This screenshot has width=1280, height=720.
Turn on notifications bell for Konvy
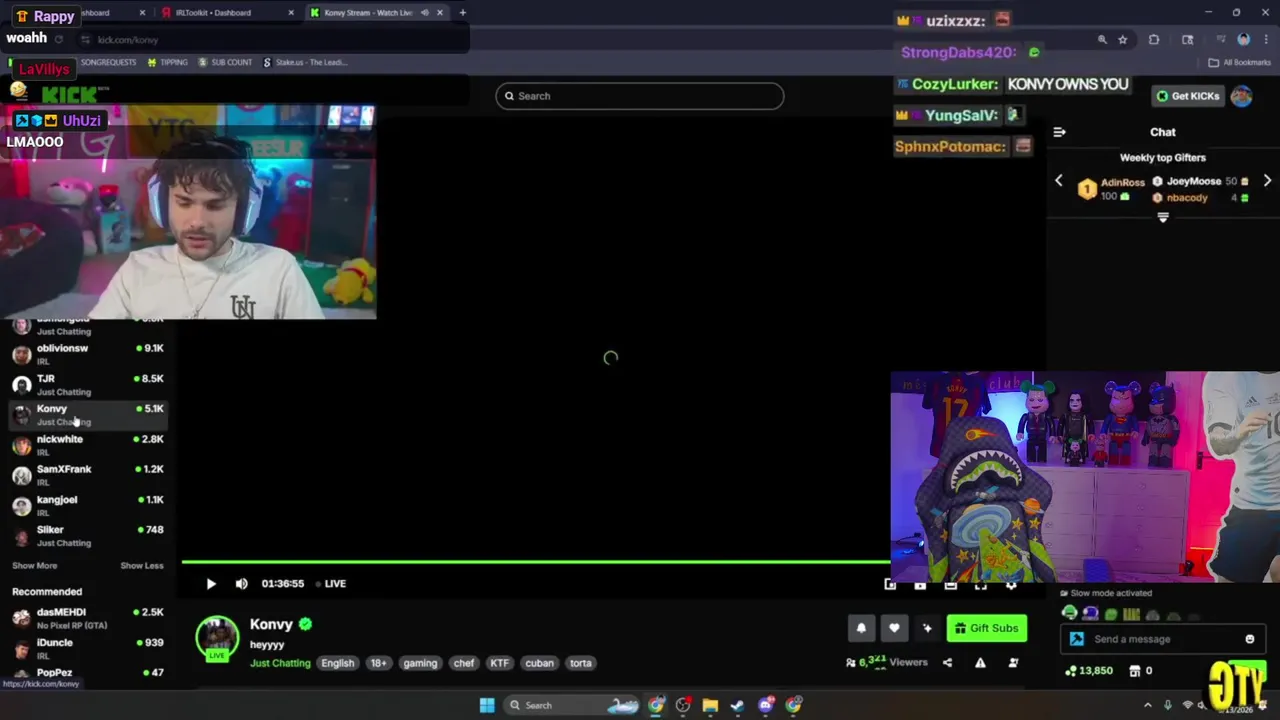tap(861, 628)
